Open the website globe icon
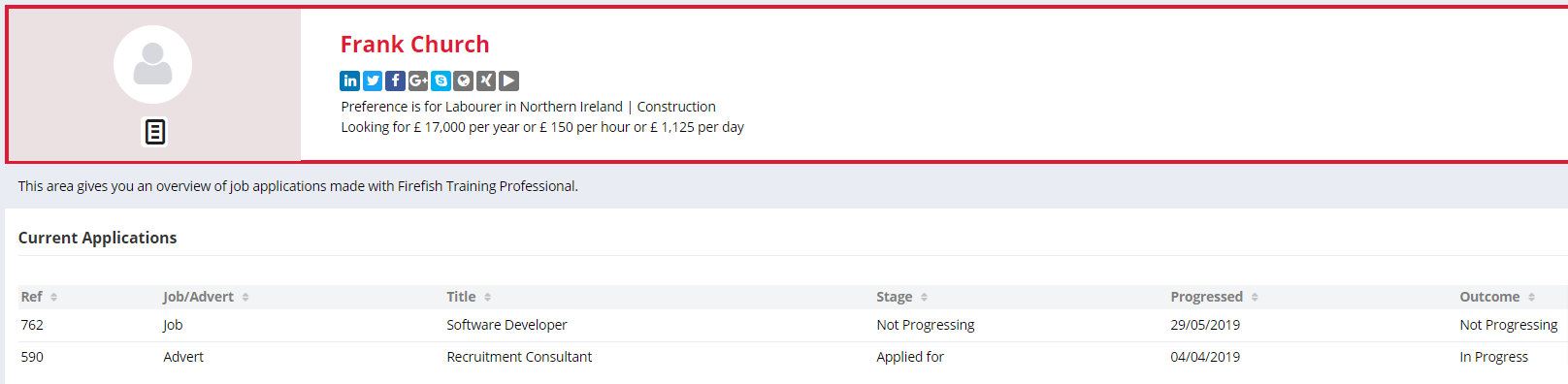This screenshot has width=1568, height=384. tap(464, 80)
